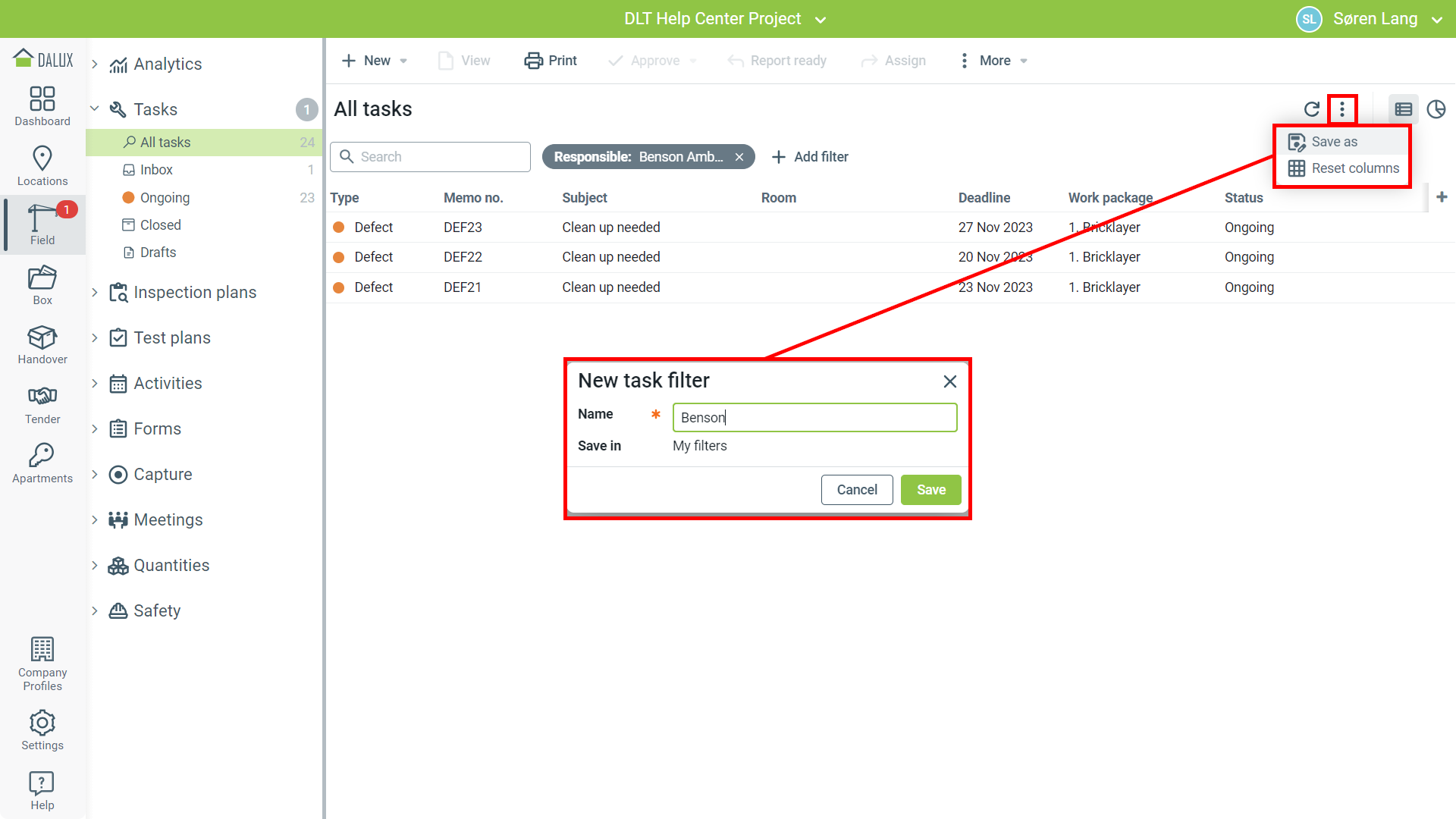Open the project selector dropdown
This screenshot has height=819, width=1456.
(821, 20)
